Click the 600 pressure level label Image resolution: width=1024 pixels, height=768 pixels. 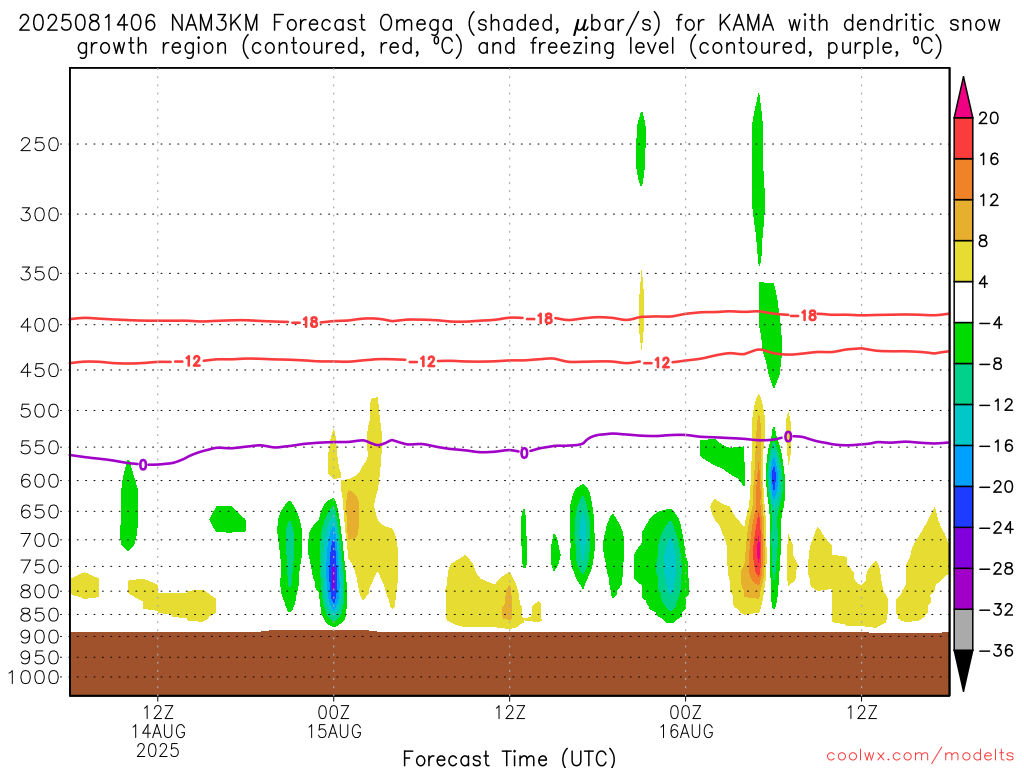coord(40,481)
